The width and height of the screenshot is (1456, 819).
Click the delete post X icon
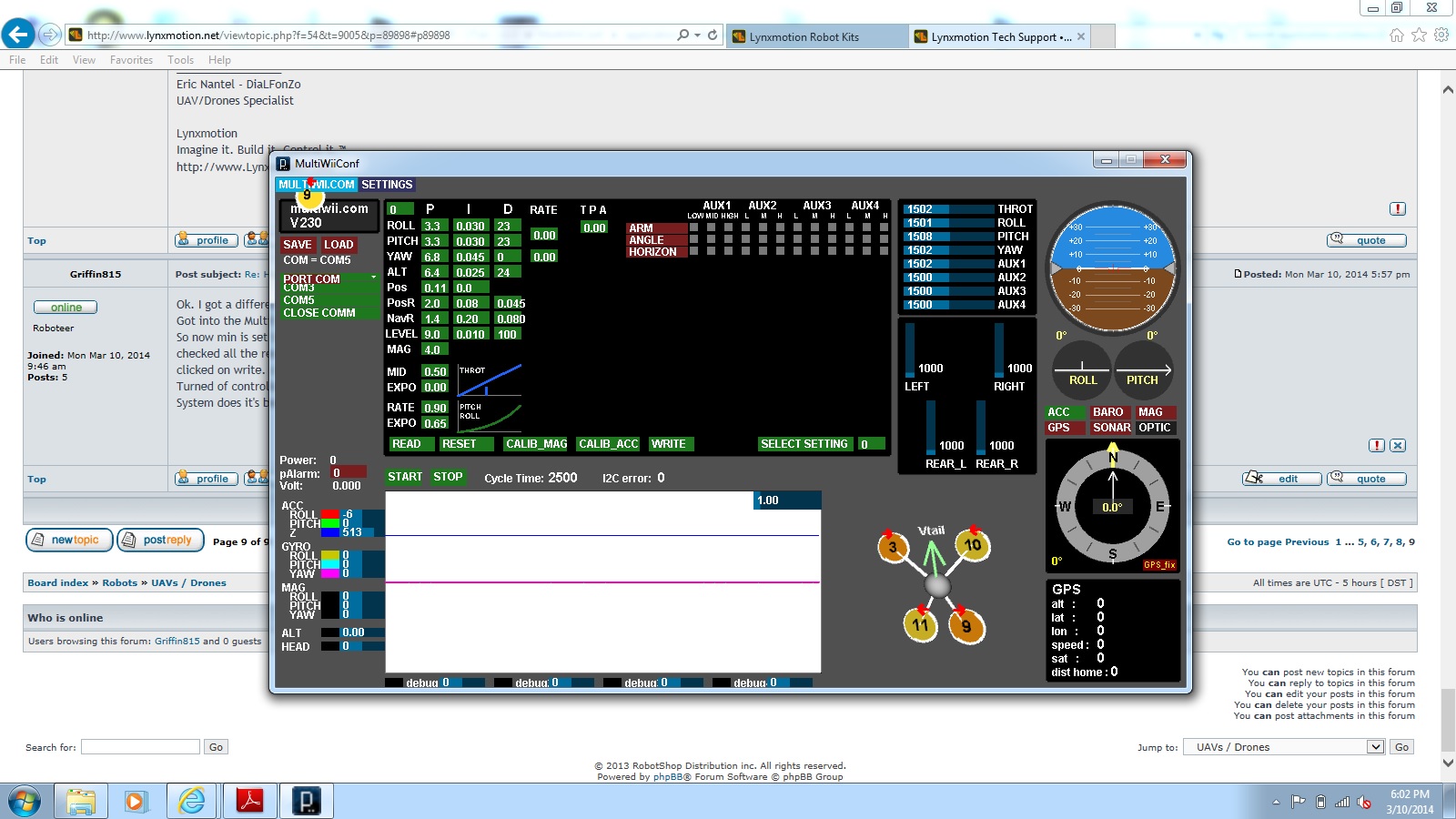[x=1398, y=445]
